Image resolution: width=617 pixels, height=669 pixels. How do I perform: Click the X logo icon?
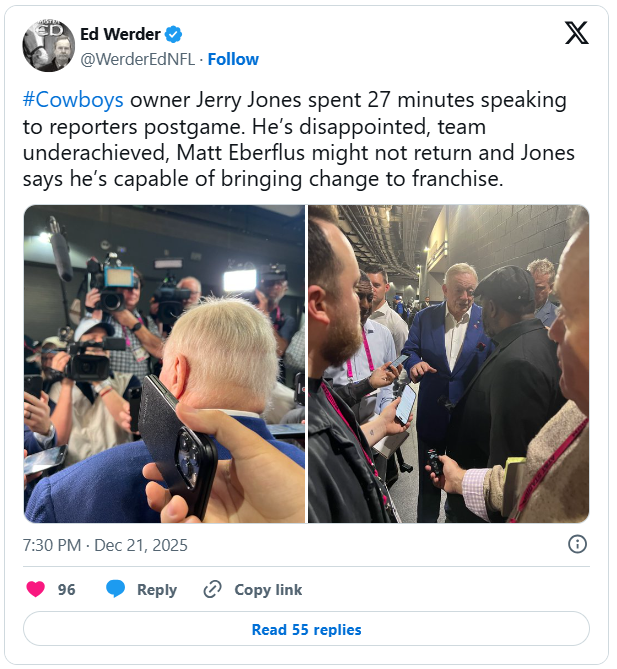click(x=576, y=33)
